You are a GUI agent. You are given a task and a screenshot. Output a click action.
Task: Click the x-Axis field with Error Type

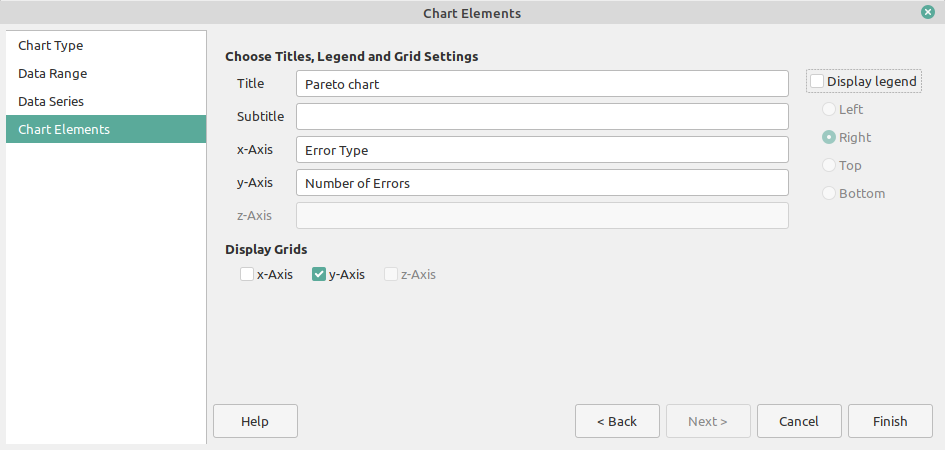(542, 150)
